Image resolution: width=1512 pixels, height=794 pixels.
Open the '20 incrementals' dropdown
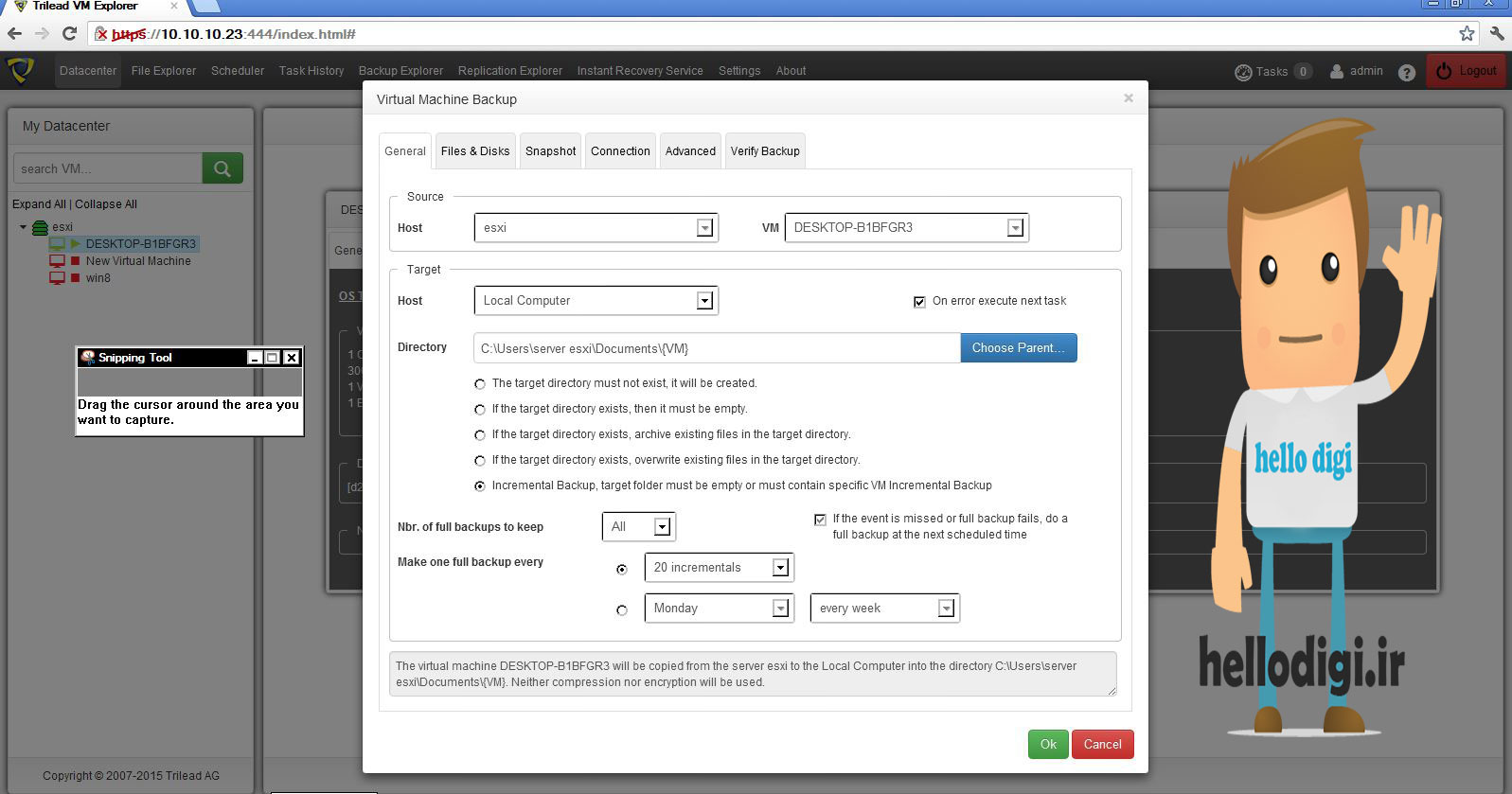point(719,567)
